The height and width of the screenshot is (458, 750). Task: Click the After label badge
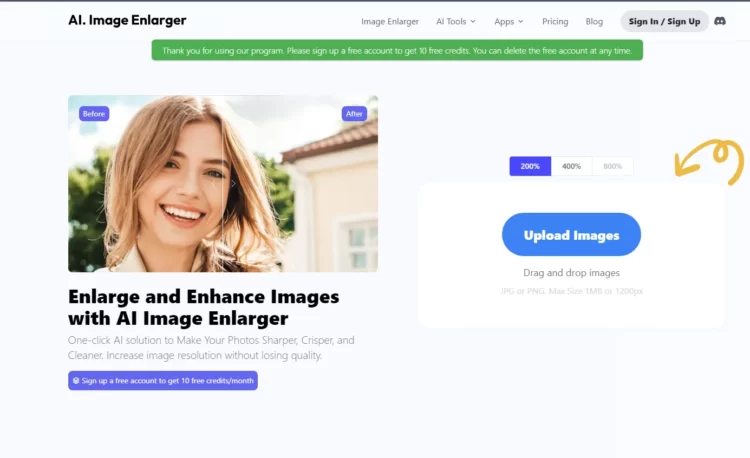click(x=354, y=114)
